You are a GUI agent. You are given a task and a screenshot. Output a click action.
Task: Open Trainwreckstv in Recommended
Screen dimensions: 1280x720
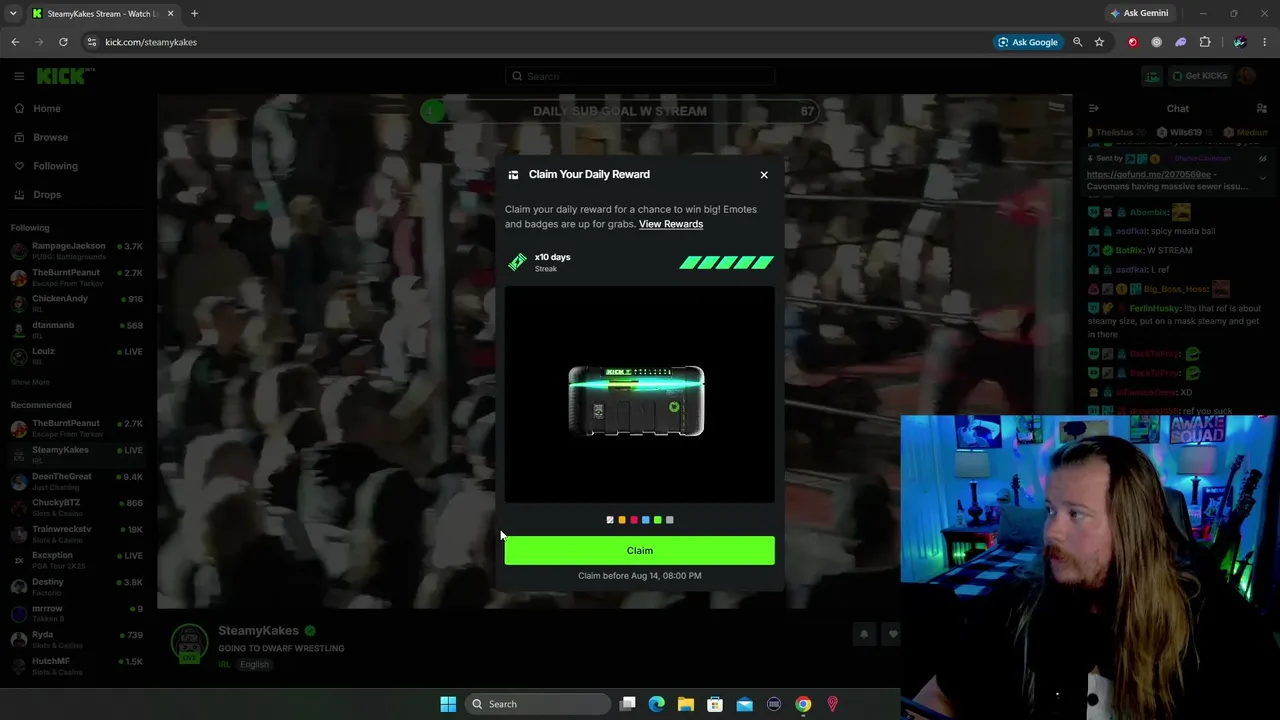(78, 533)
